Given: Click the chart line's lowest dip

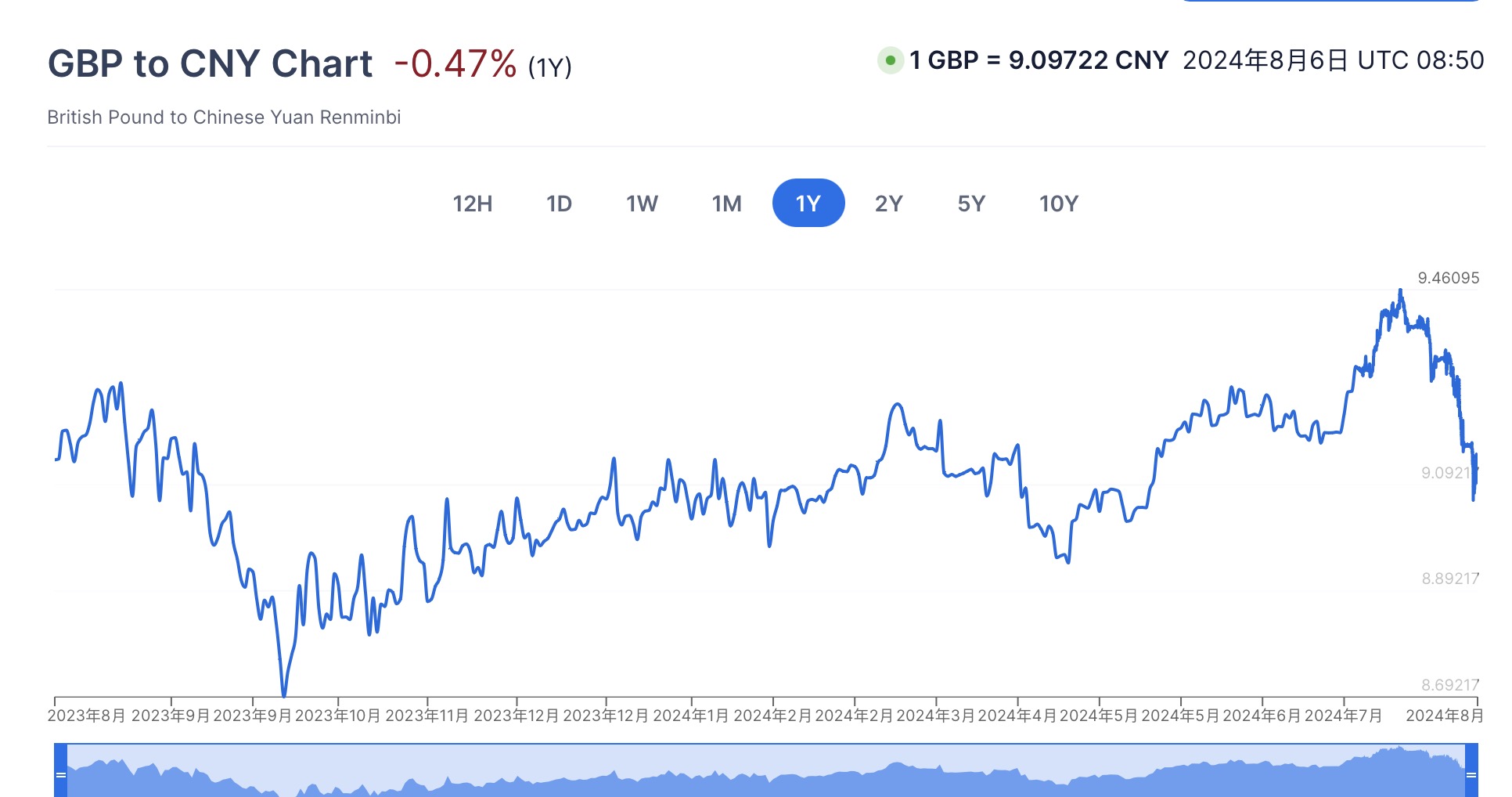Looking at the screenshot, I should [283, 694].
